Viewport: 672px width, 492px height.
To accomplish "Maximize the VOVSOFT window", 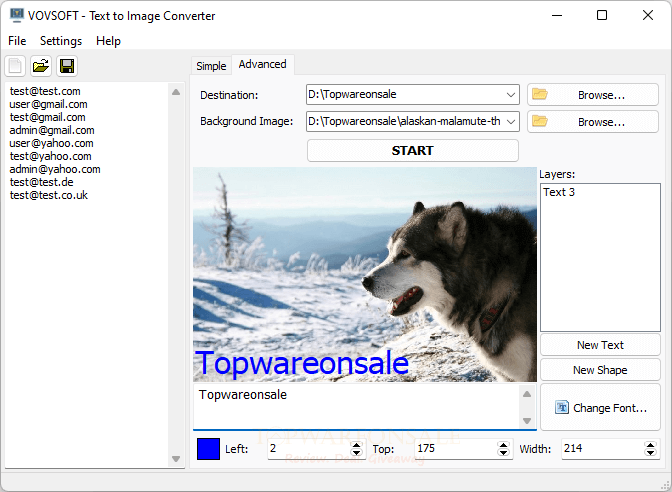I will (602, 15).
